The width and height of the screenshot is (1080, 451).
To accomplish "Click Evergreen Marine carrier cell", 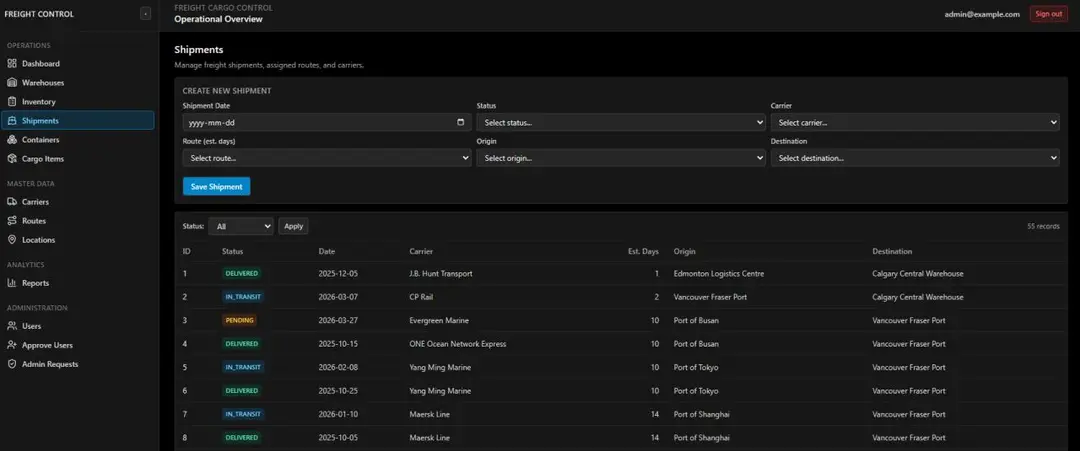I will point(439,320).
